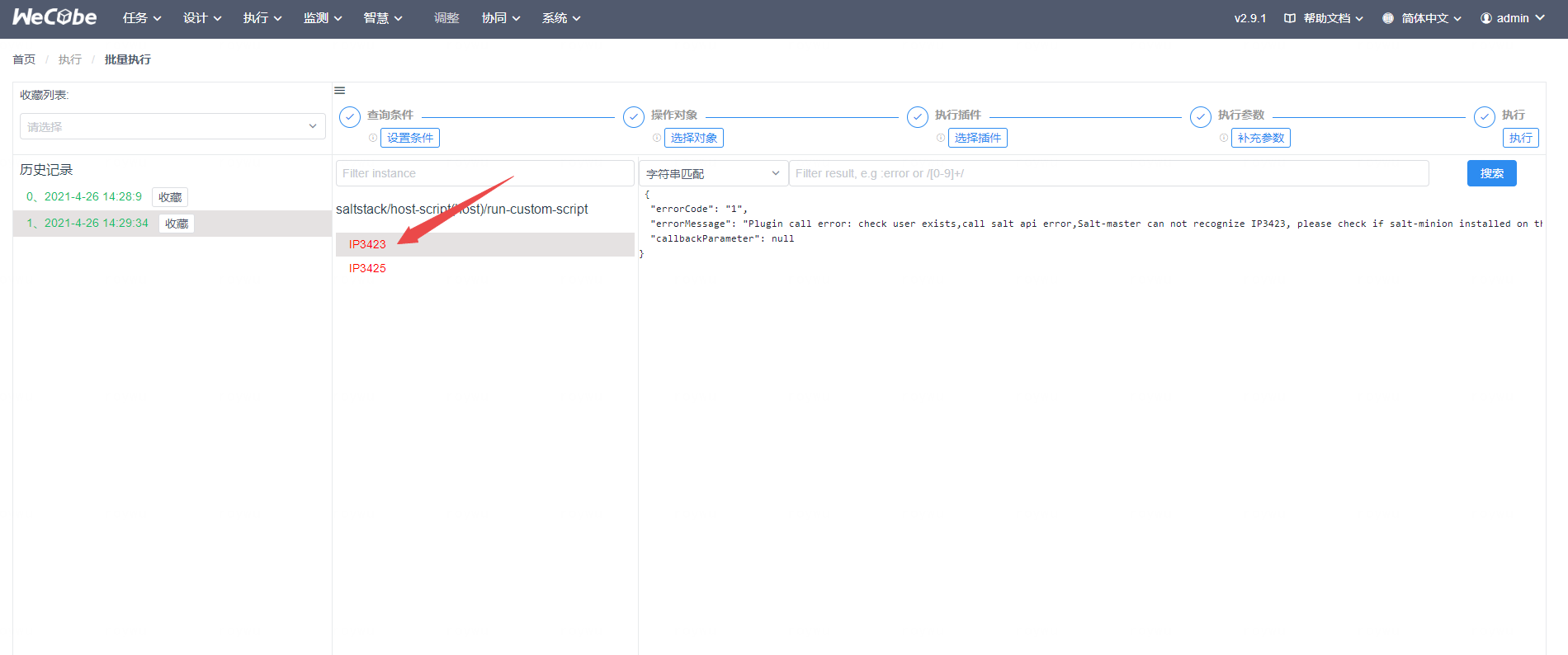Click the 查询条件 step checkmark circle
Image resolution: width=1568 pixels, height=655 pixels.
coord(350,117)
